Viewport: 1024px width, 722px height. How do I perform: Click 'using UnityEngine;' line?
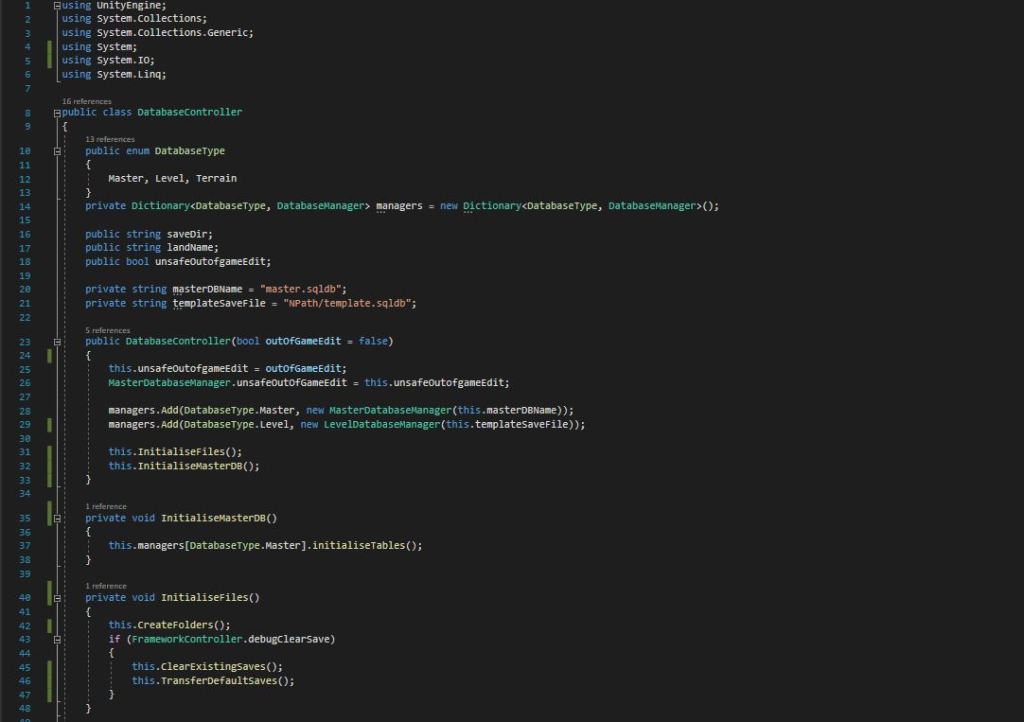point(114,6)
